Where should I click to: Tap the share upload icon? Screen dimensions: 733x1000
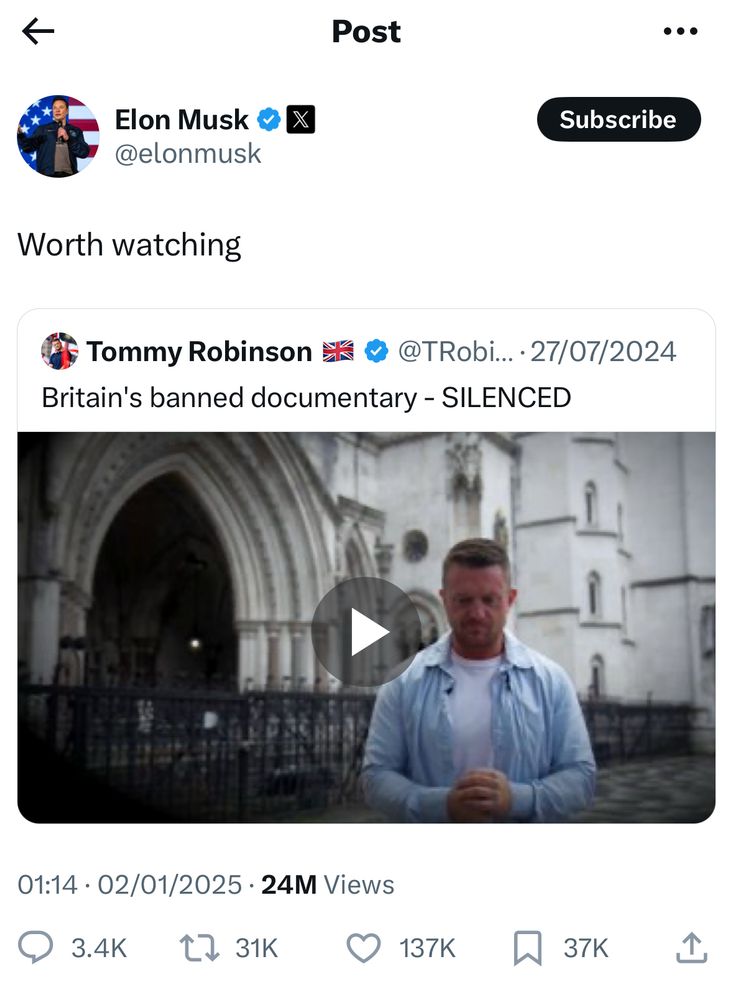pos(691,947)
